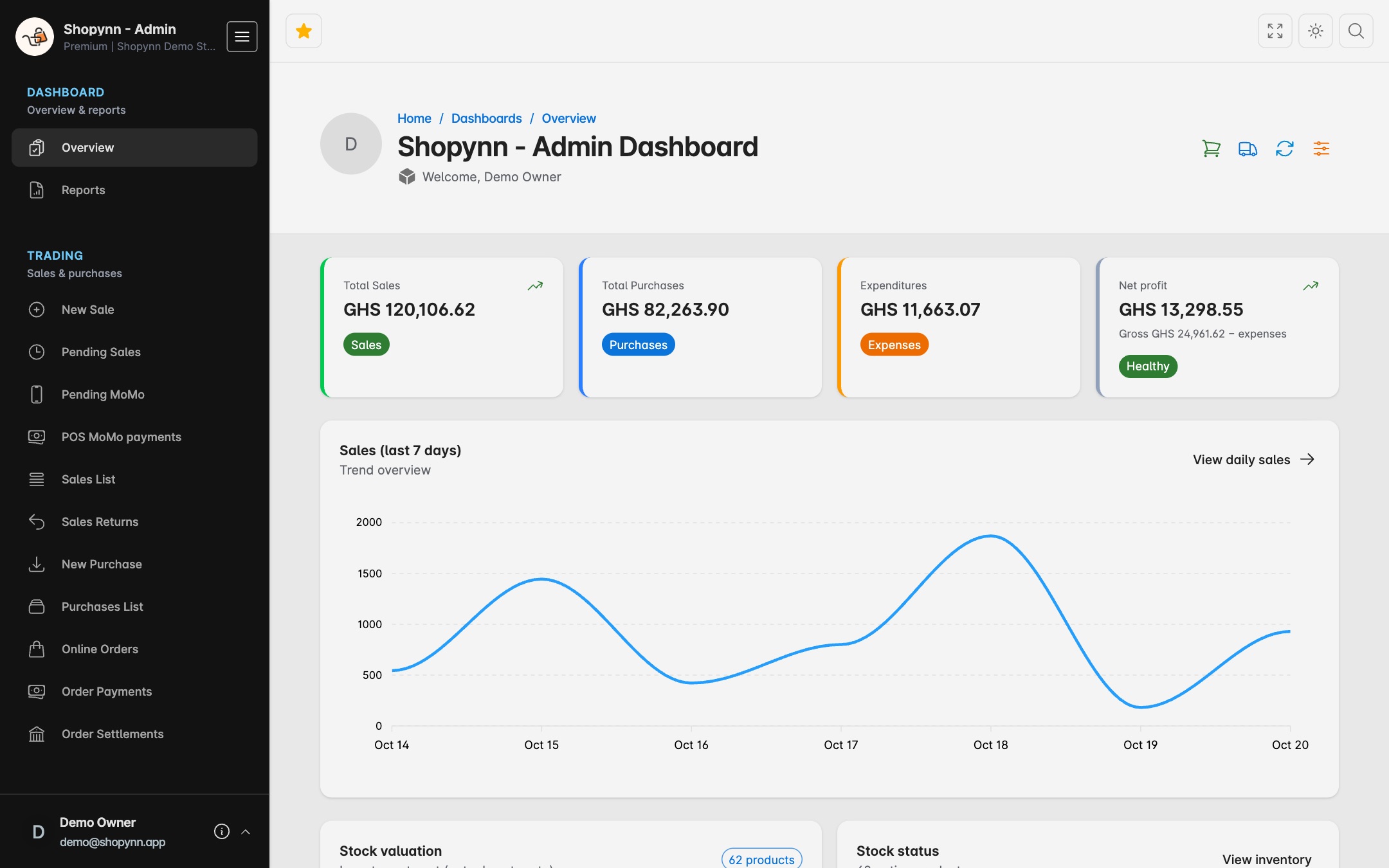Screen dimensions: 1389x868
Task: Click View daily sales link
Action: (1253, 460)
